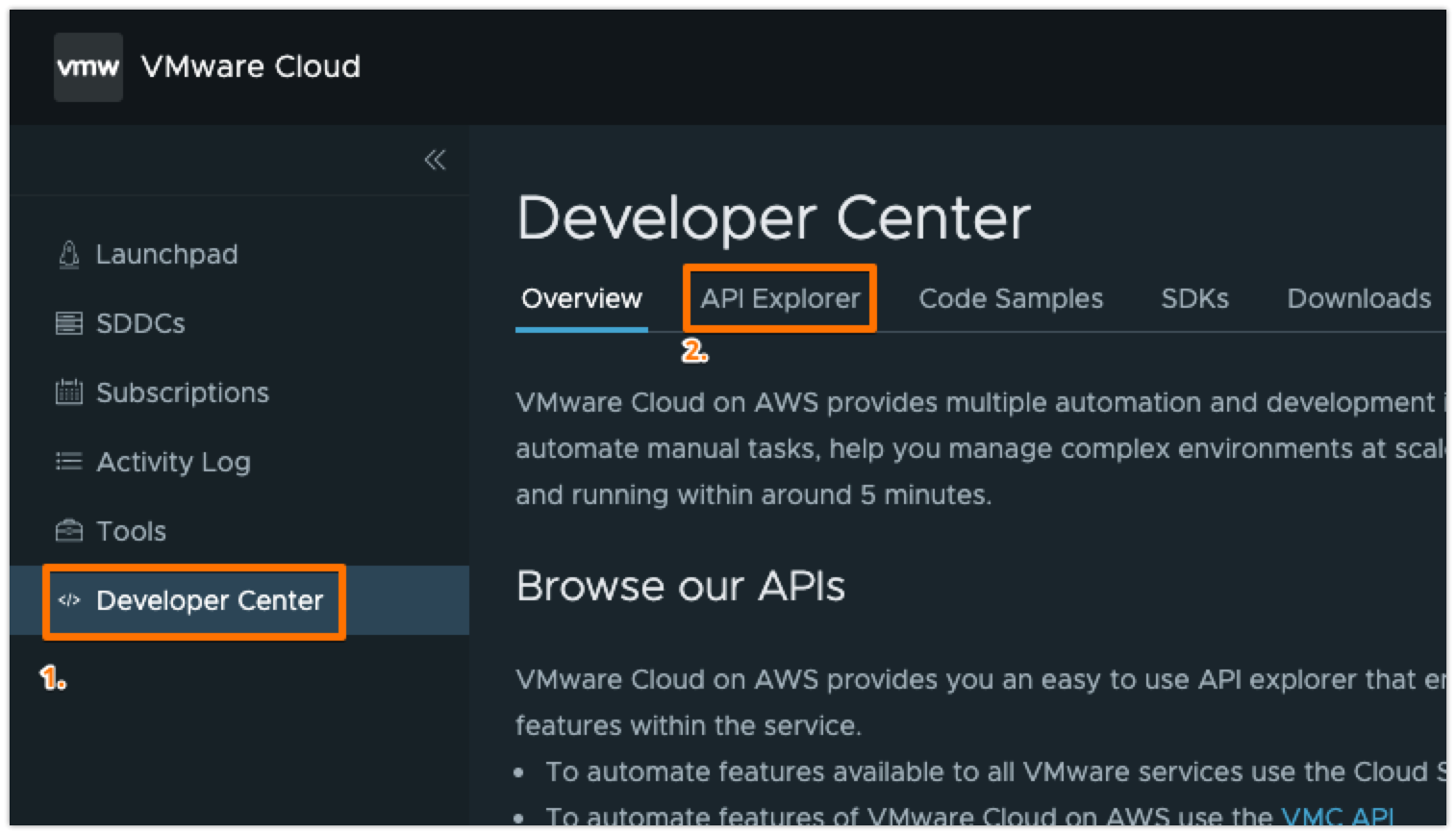Viewport: 1456px width, 835px height.
Task: Click the Launchpad rocket icon
Action: tap(69, 254)
